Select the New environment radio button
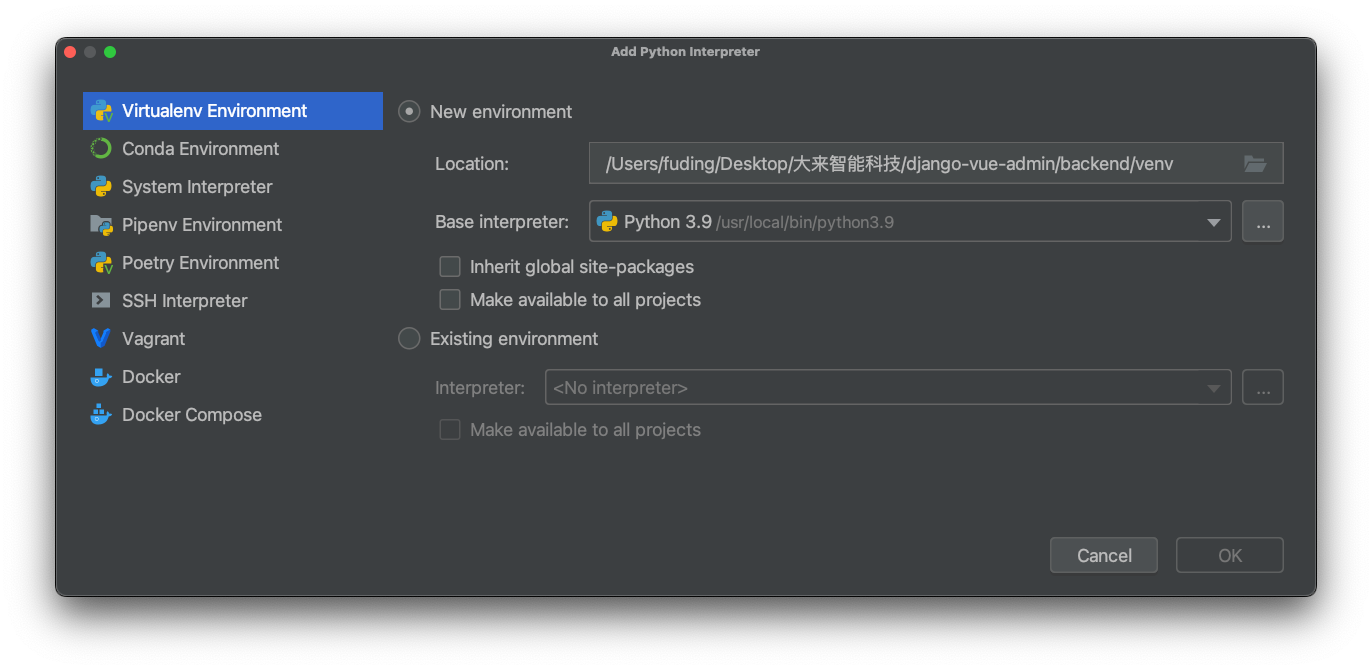Image resolution: width=1372 pixels, height=670 pixels. tap(409, 112)
